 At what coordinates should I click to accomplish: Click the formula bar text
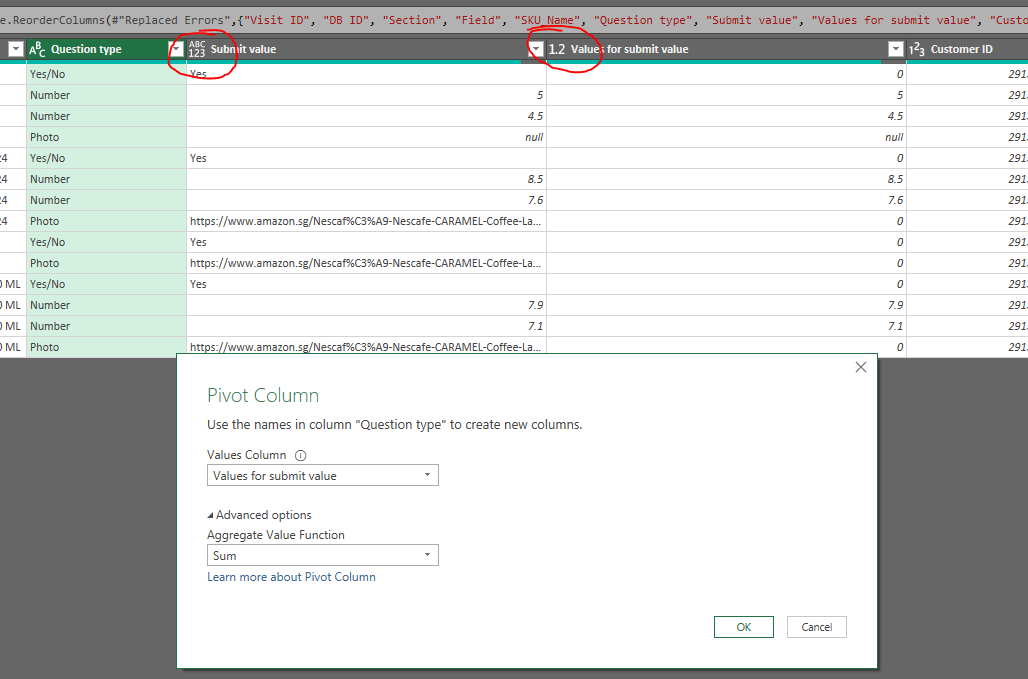click(x=514, y=20)
